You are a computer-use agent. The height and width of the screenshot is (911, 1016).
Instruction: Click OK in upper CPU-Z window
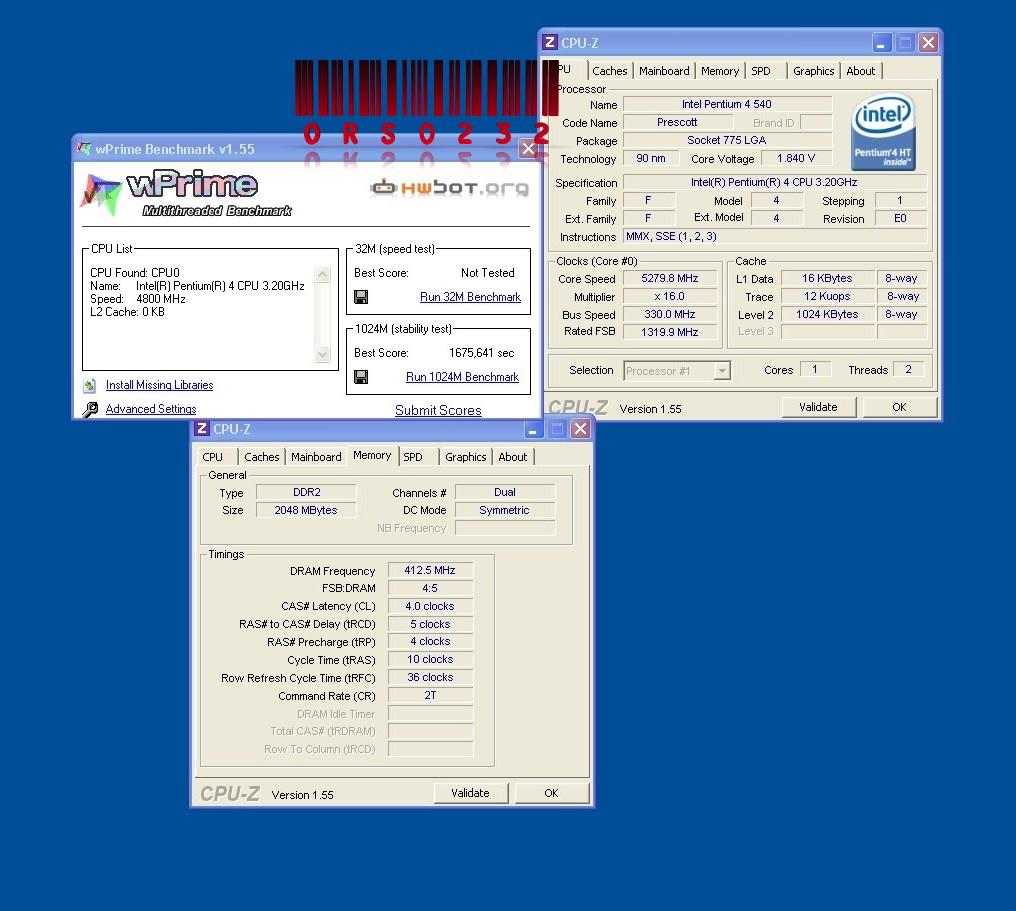click(899, 407)
